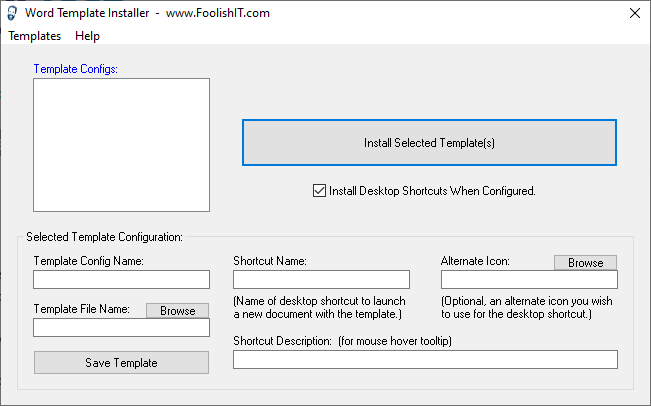This screenshot has height=406, width=651.
Task: Open the Help menu
Action: coord(87,36)
